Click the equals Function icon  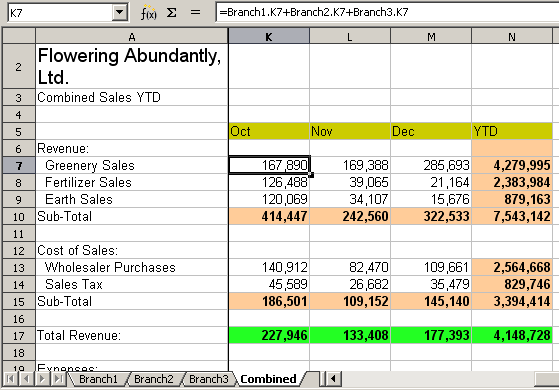coord(195,12)
